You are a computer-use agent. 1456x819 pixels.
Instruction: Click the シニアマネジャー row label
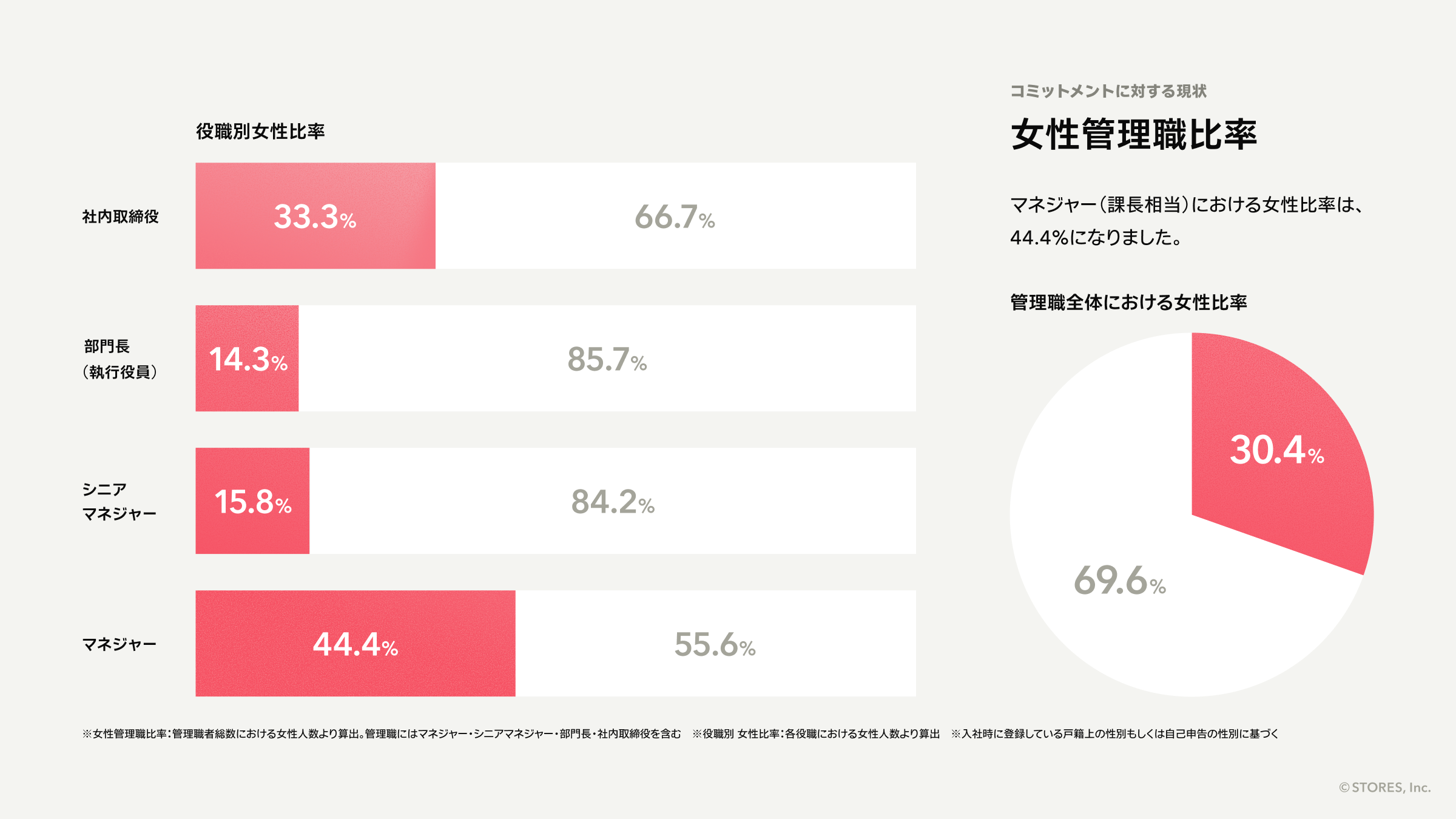pyautogui.click(x=119, y=502)
